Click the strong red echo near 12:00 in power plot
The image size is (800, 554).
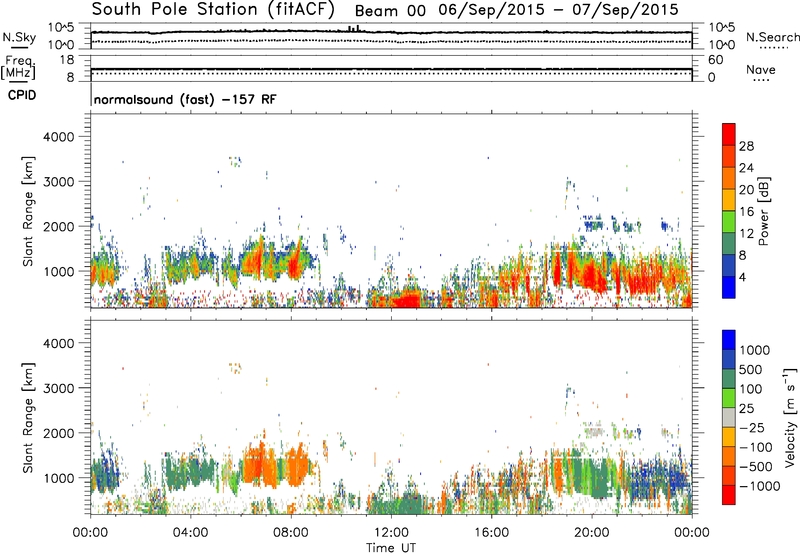(406, 299)
